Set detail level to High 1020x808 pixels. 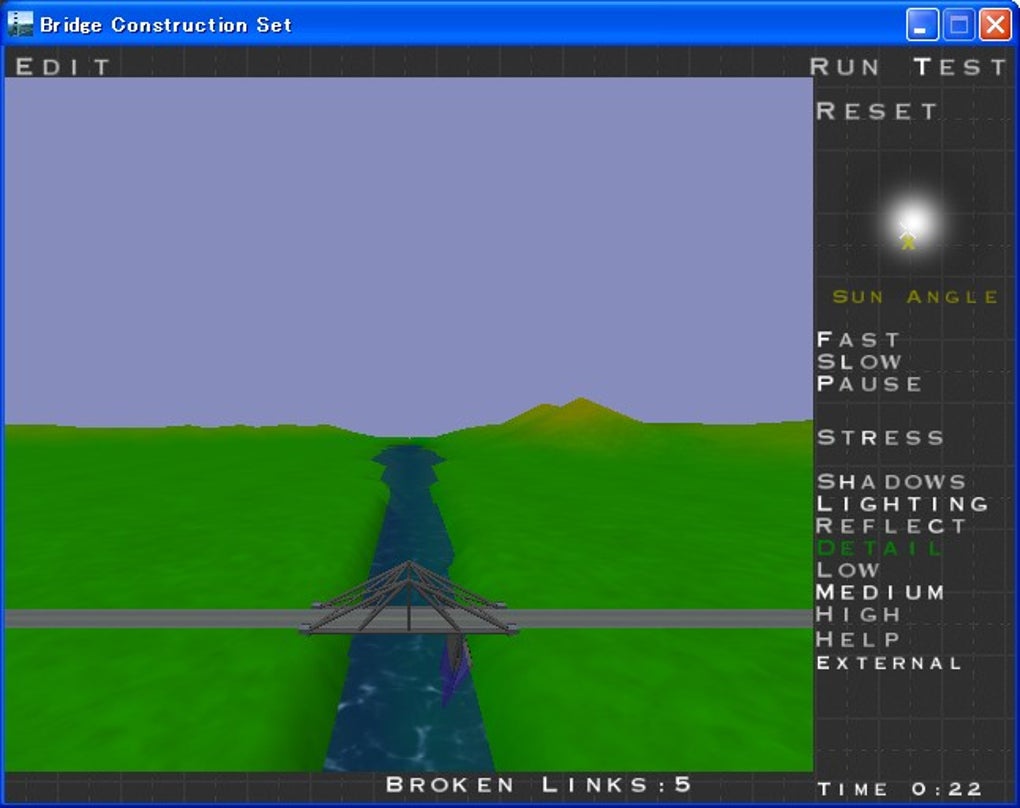pos(857,614)
